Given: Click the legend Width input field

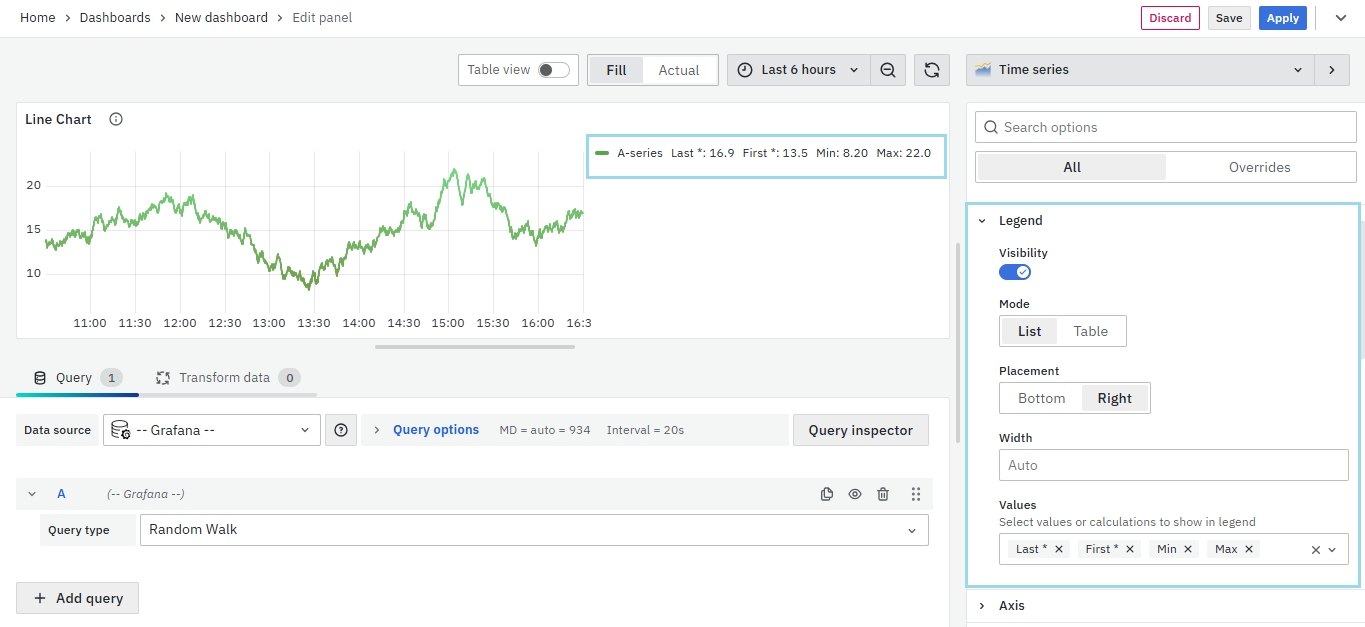Looking at the screenshot, I should click(x=1173, y=465).
